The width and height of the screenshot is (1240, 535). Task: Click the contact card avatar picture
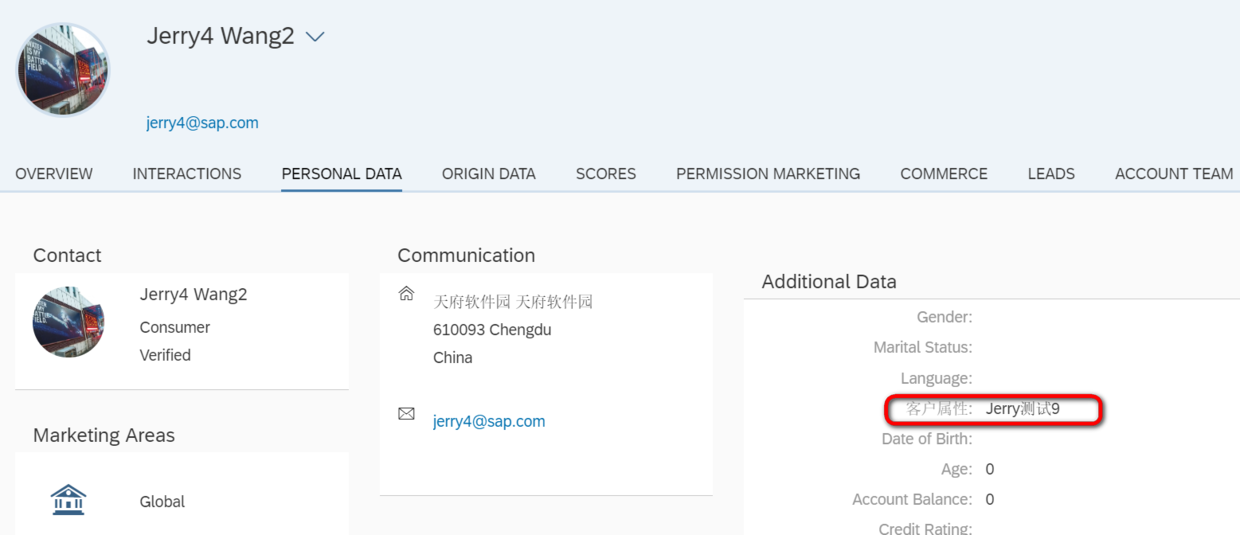coord(69,322)
